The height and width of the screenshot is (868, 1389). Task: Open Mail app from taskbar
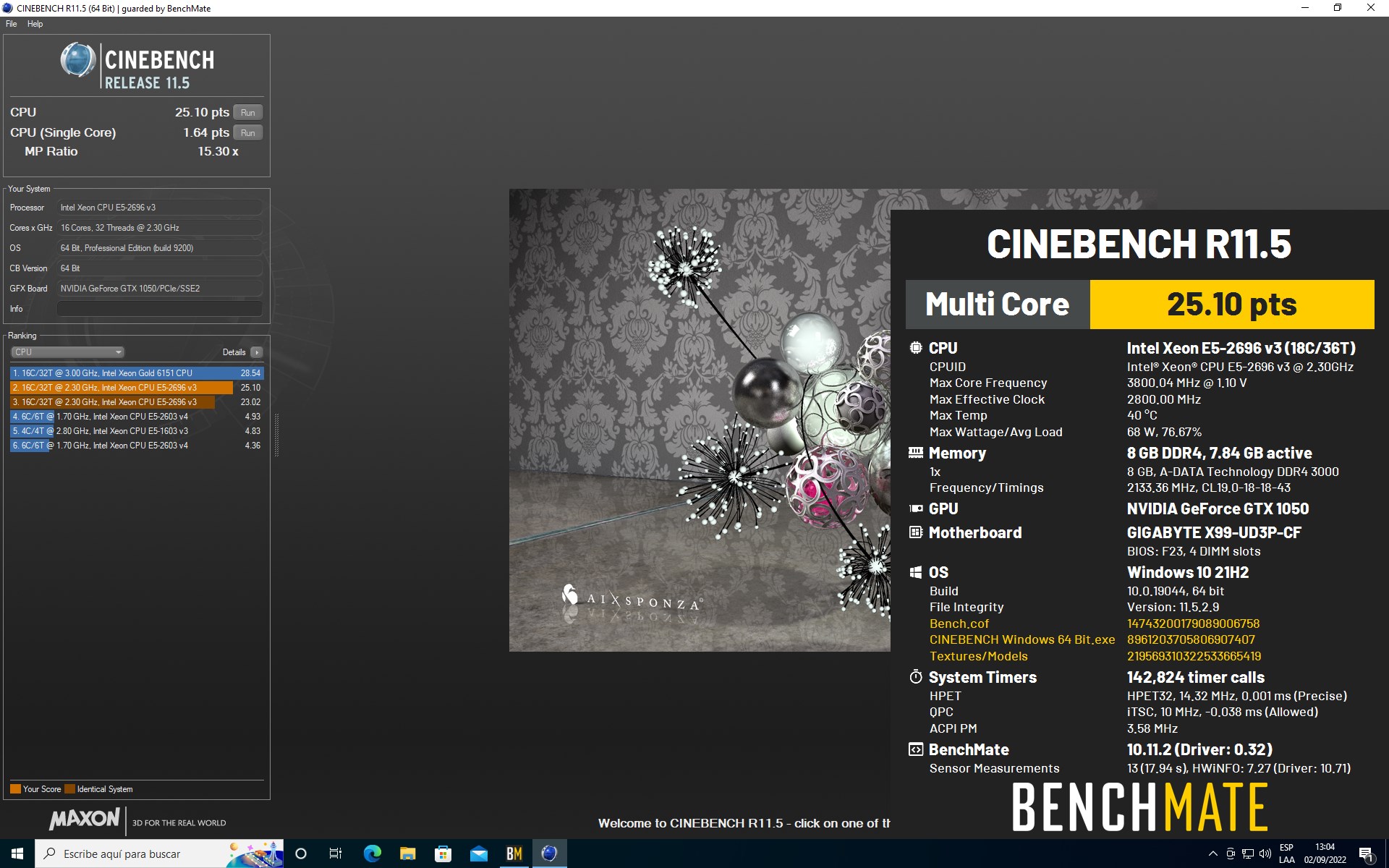[478, 854]
